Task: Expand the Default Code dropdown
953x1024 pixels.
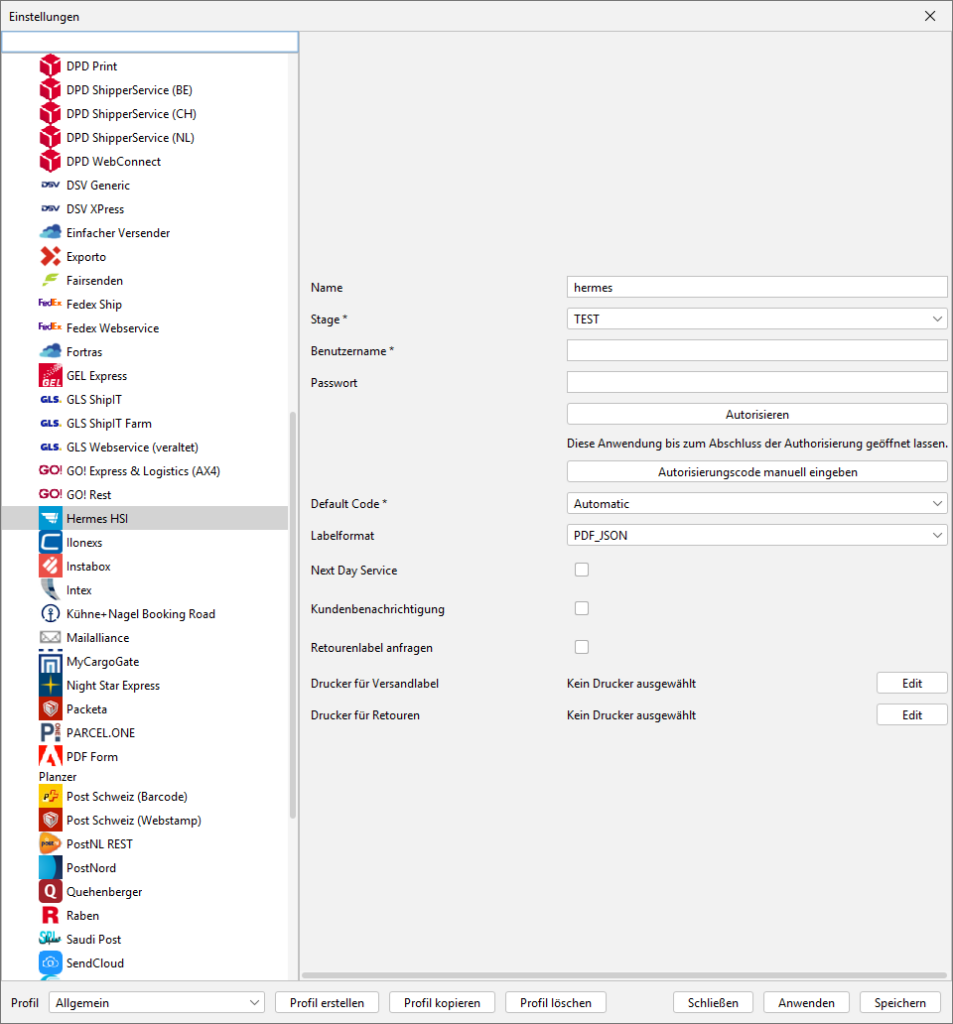Action: coord(756,504)
